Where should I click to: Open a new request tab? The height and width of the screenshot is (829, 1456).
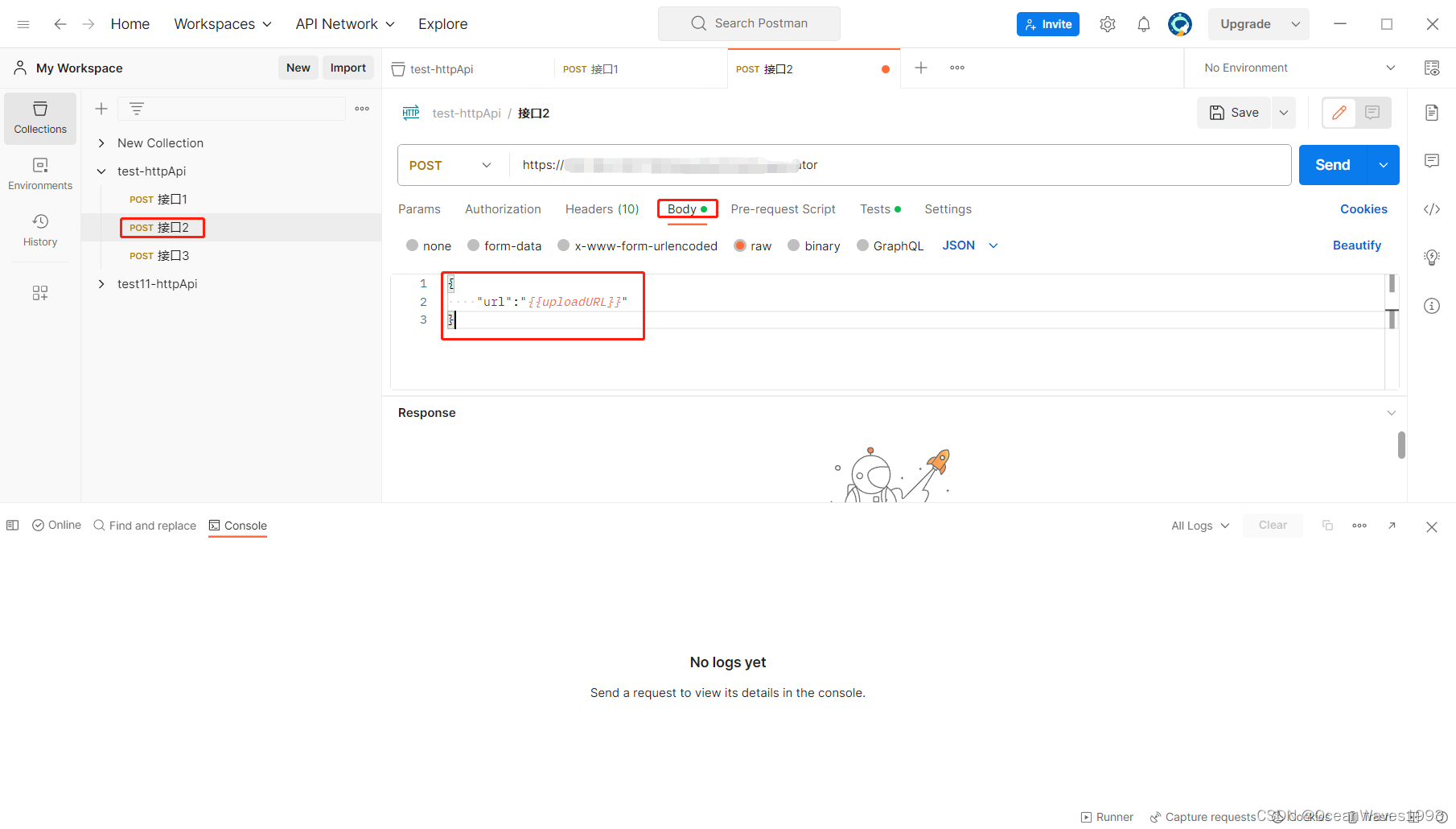(921, 68)
